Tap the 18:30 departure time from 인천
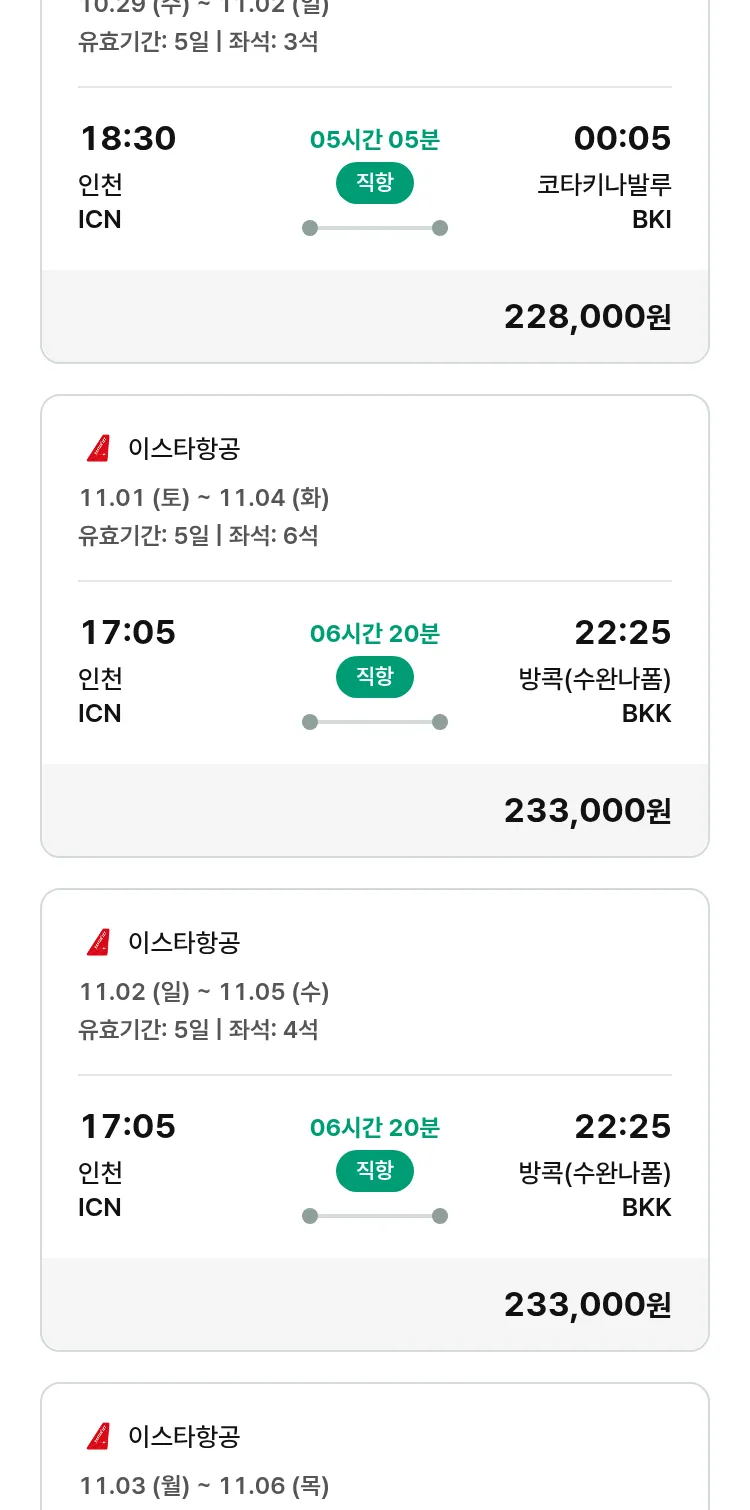This screenshot has height=1510, width=750. pyautogui.click(x=128, y=138)
